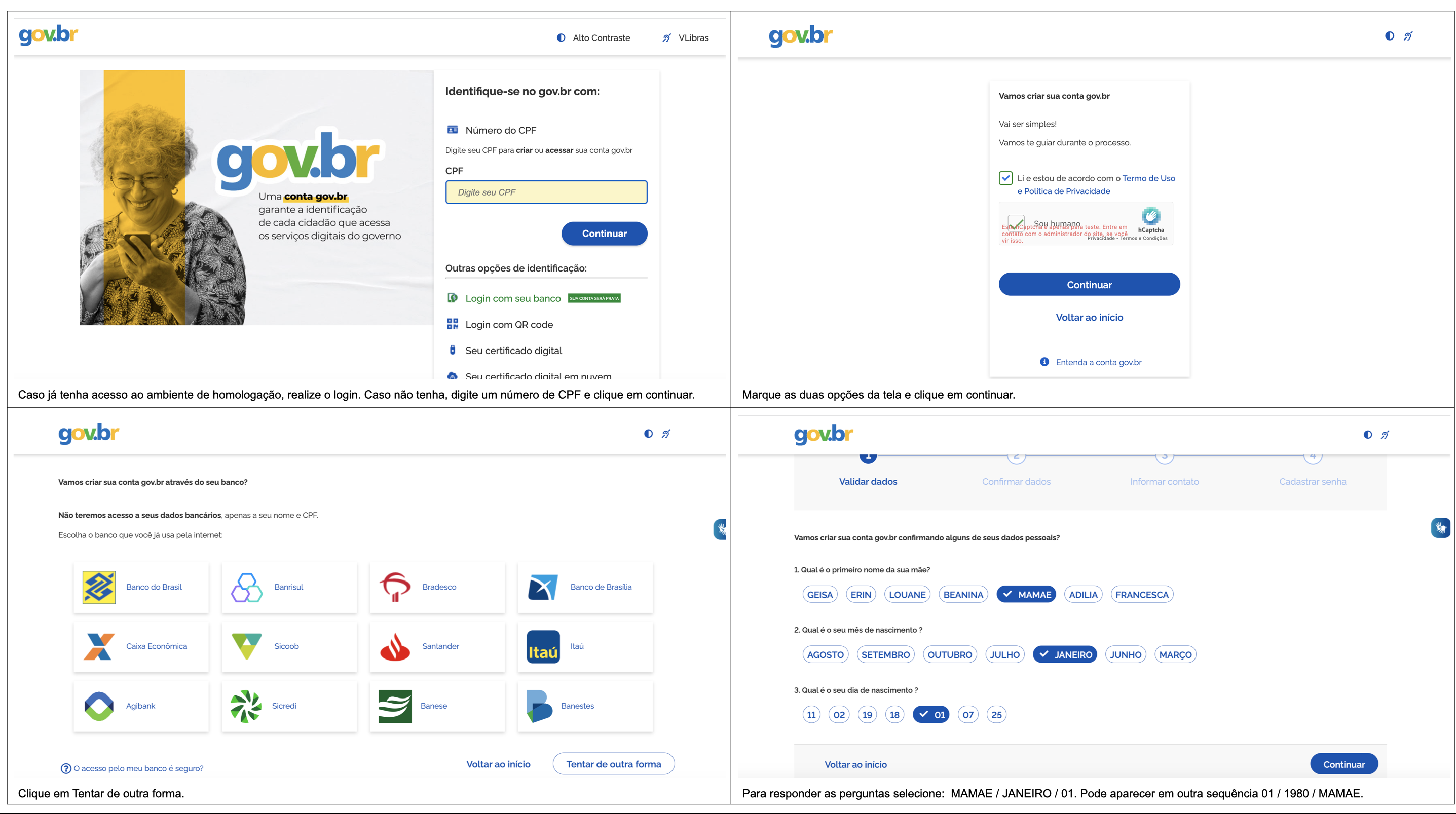The width and height of the screenshot is (1456, 814).
Task: Click the Continuar button
Action: coord(604,234)
